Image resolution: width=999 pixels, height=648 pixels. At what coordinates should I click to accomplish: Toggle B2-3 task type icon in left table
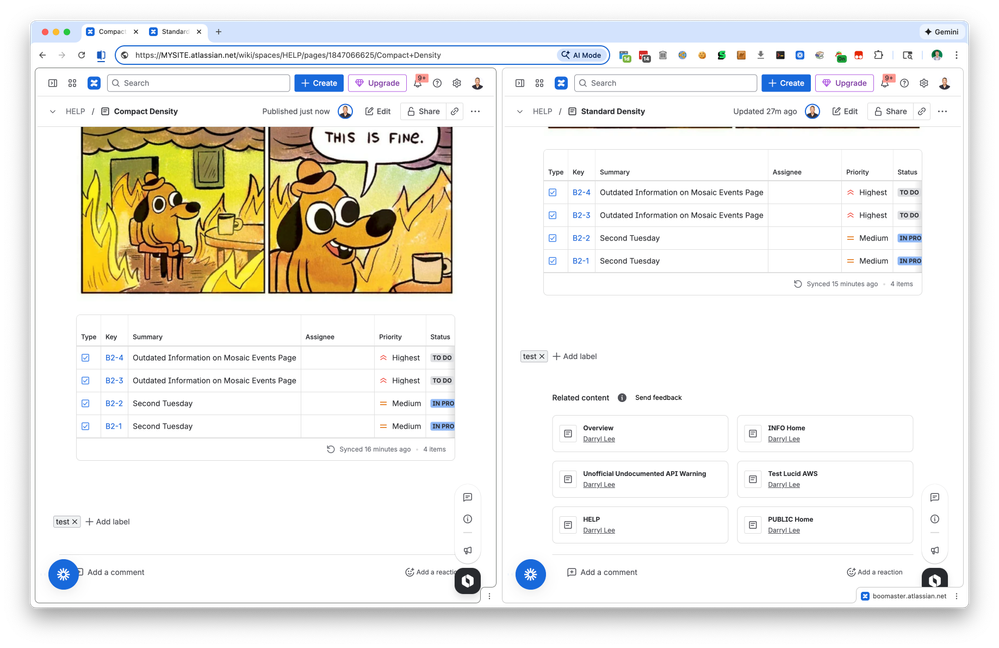coord(85,380)
